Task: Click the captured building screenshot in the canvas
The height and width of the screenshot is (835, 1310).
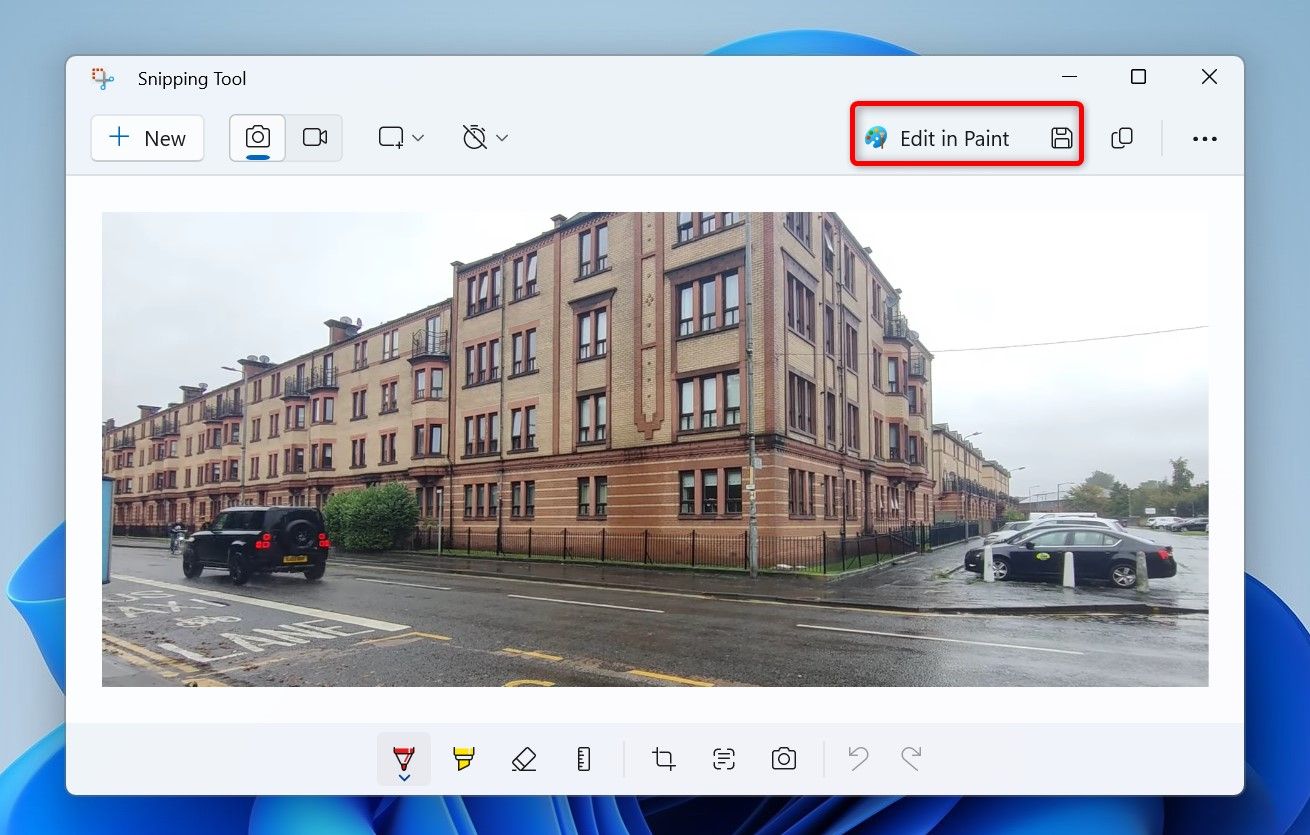Action: tap(655, 449)
